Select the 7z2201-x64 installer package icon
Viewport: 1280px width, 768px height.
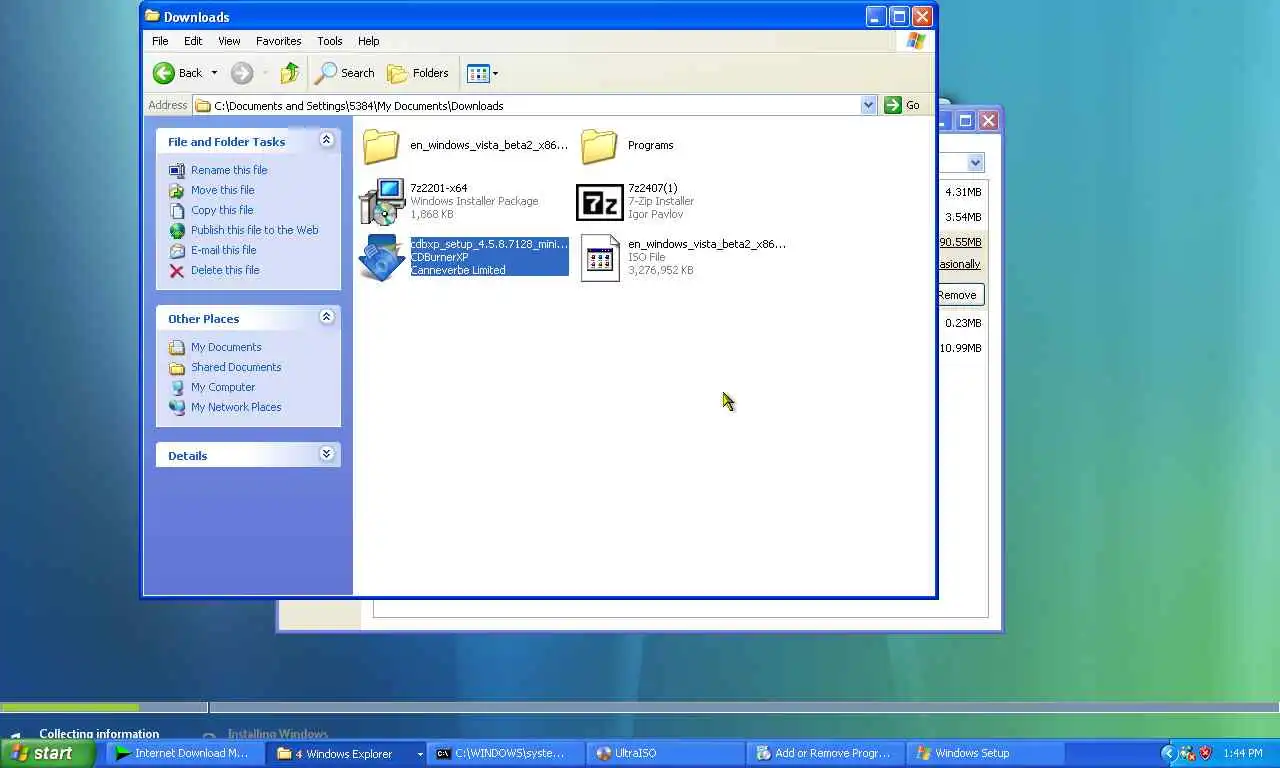point(381,202)
